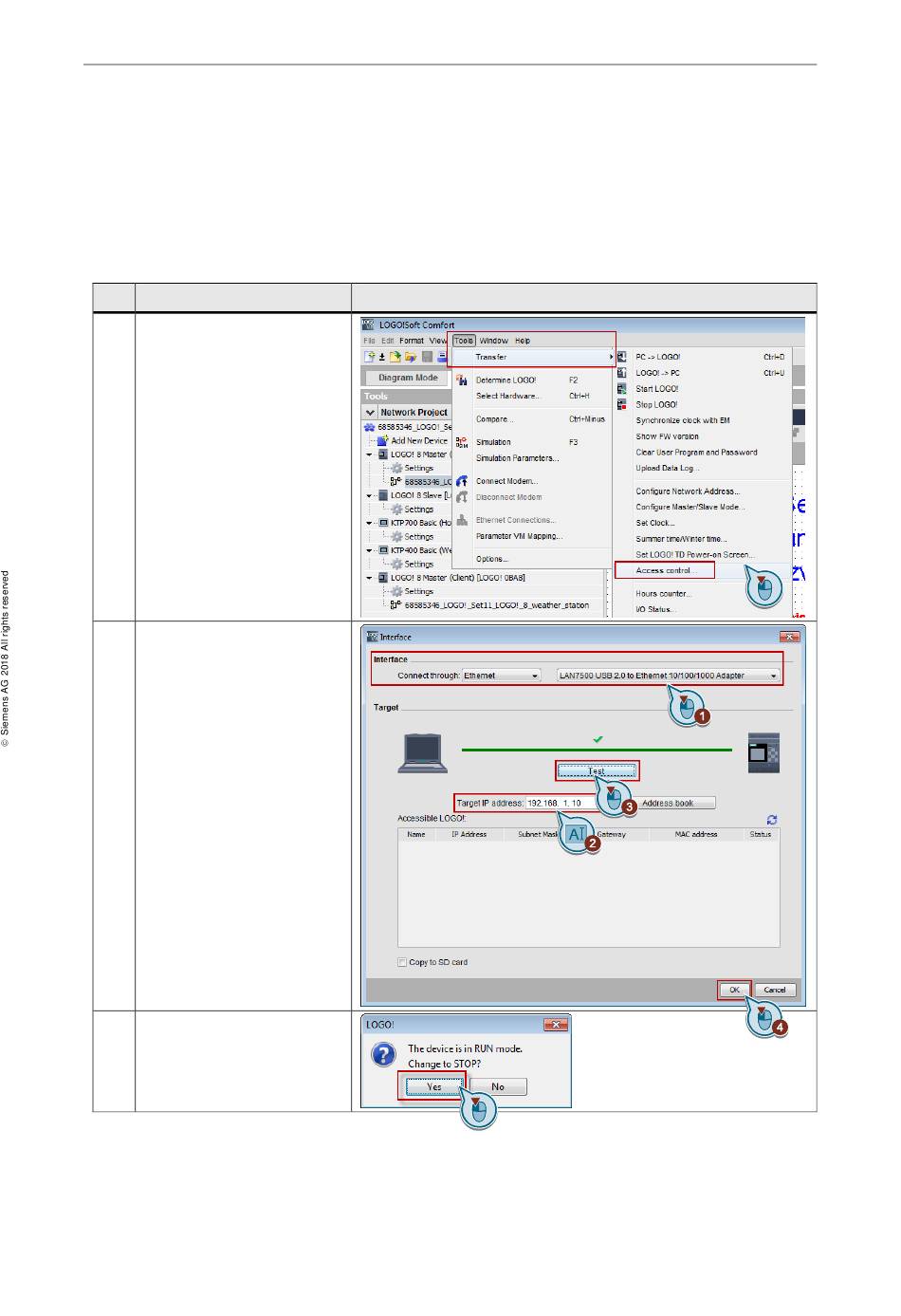The width and height of the screenshot is (901, 1316).
Task: Click the New file toolbar icon
Action: coord(369,357)
